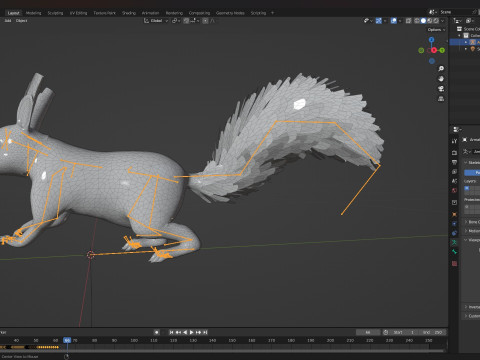Viewport: 480px width, 360px height.
Task: Play the animation forward
Action: click(191, 332)
